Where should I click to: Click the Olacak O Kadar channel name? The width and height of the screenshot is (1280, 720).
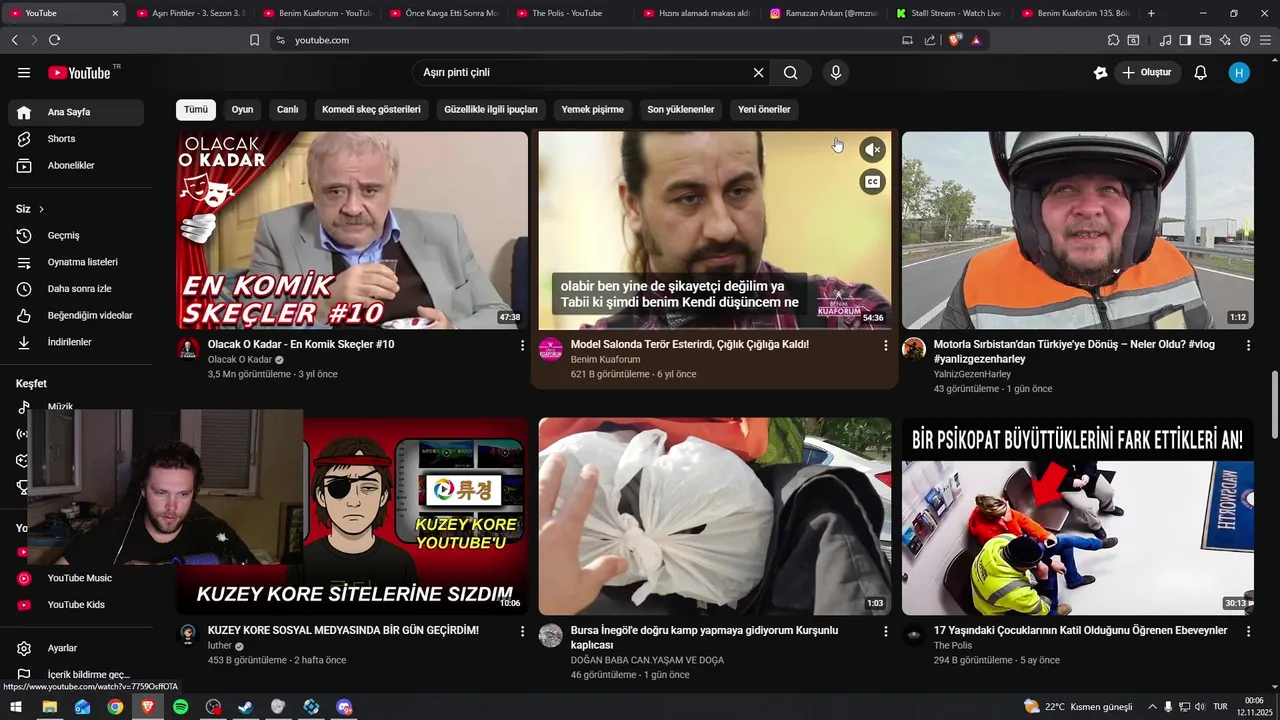point(240,360)
